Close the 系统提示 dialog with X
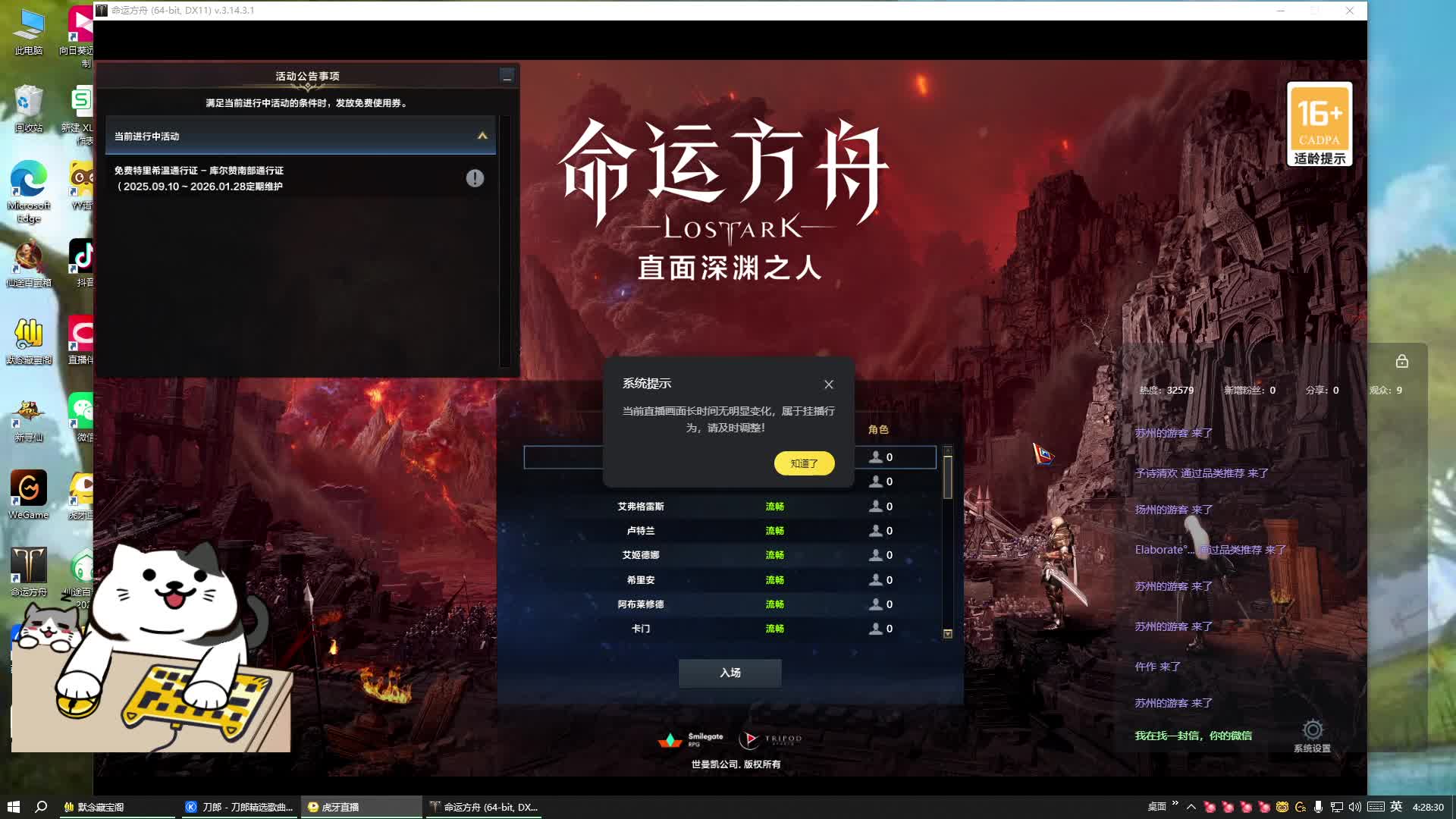 pyautogui.click(x=829, y=384)
